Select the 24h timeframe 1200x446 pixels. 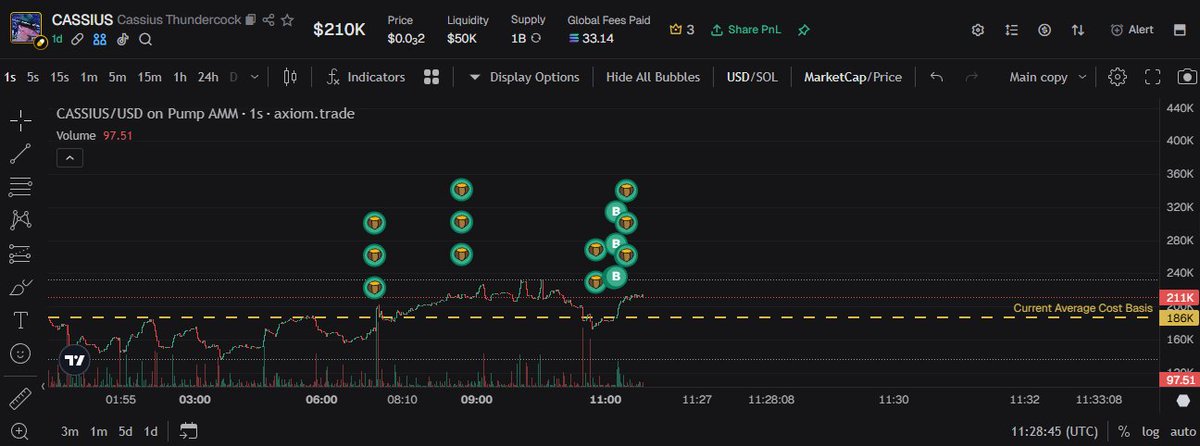pos(208,77)
